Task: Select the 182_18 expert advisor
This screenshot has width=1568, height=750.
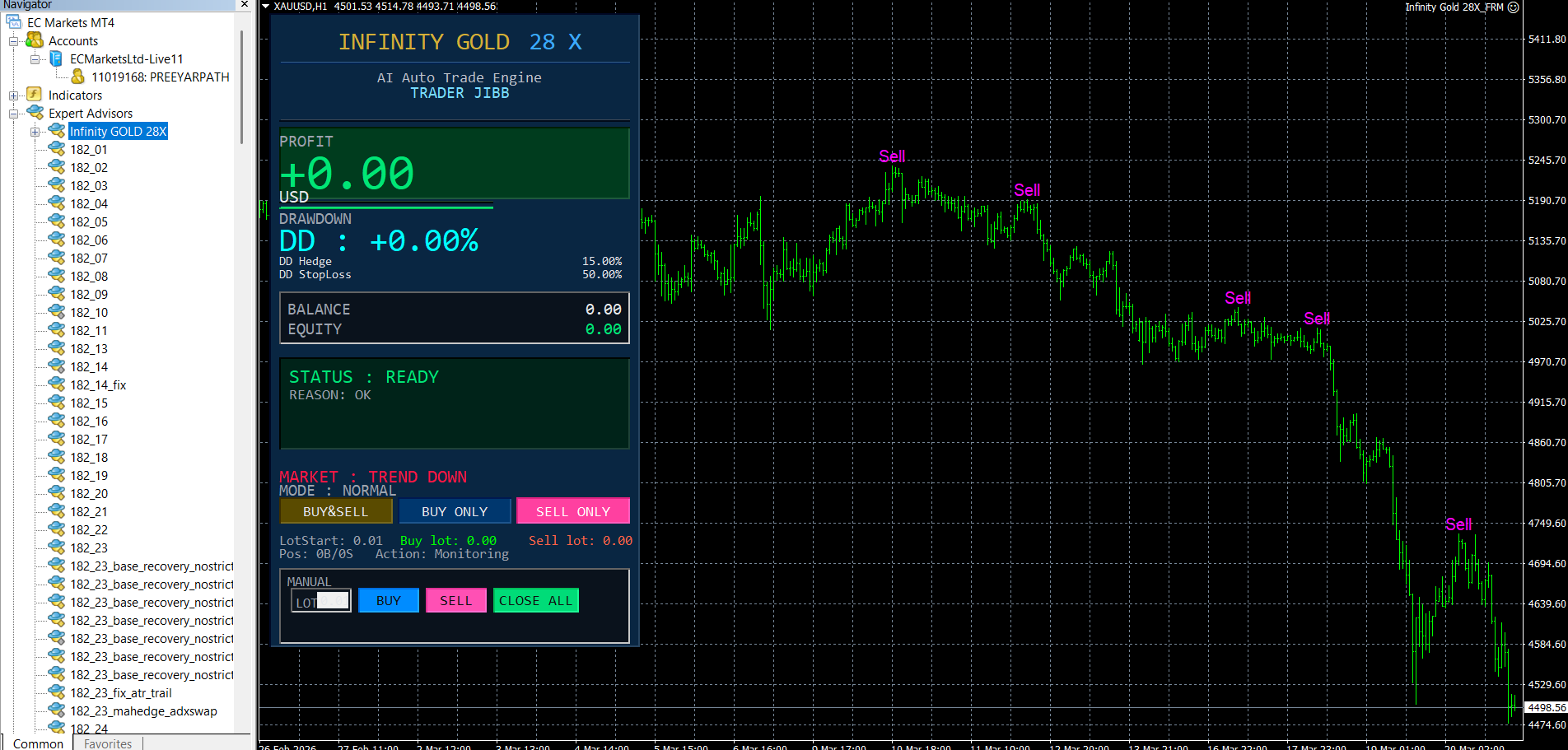Action: coord(89,457)
